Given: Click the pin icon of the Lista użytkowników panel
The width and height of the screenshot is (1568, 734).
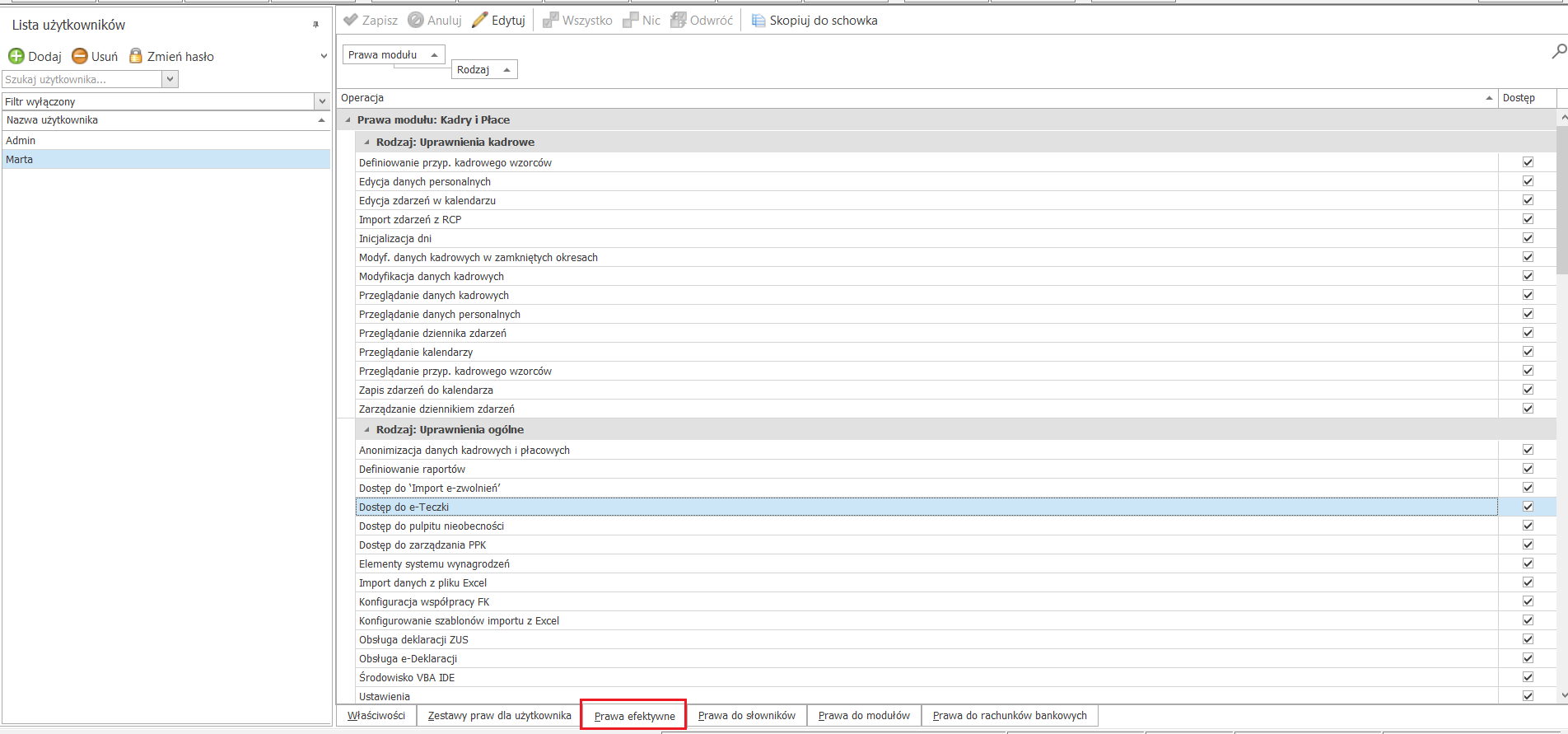Looking at the screenshot, I should [x=315, y=25].
